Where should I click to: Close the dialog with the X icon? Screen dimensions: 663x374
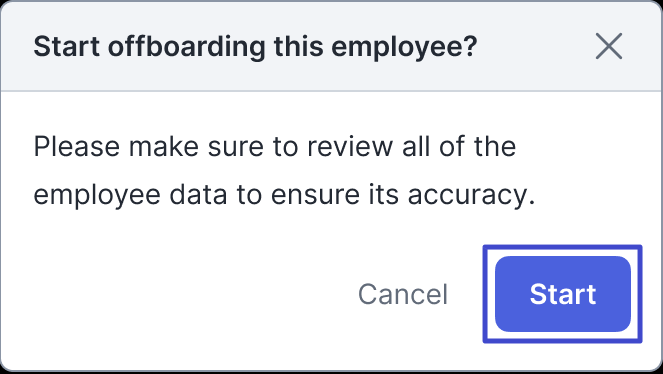609,46
